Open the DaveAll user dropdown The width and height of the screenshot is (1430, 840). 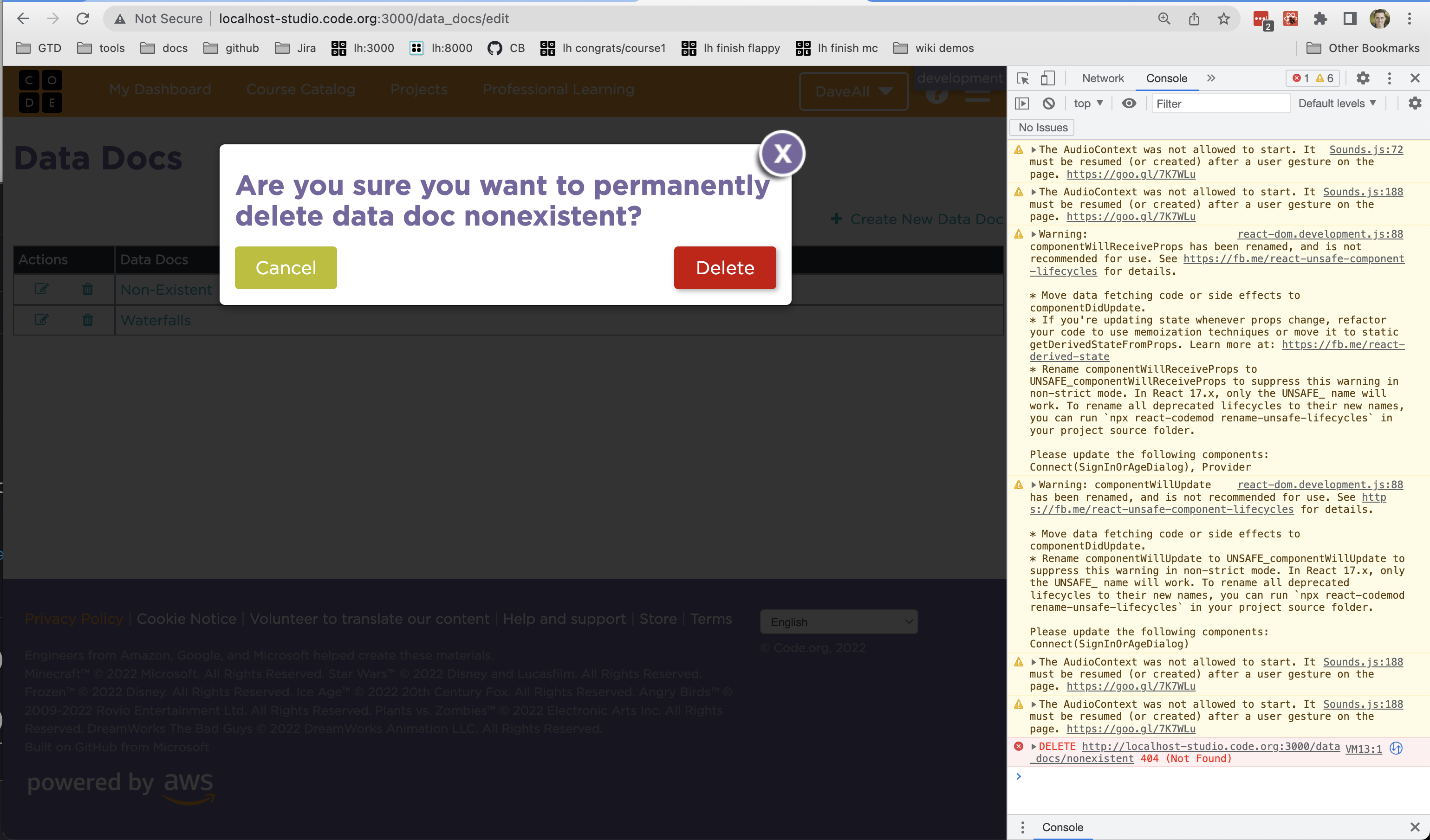coord(853,91)
